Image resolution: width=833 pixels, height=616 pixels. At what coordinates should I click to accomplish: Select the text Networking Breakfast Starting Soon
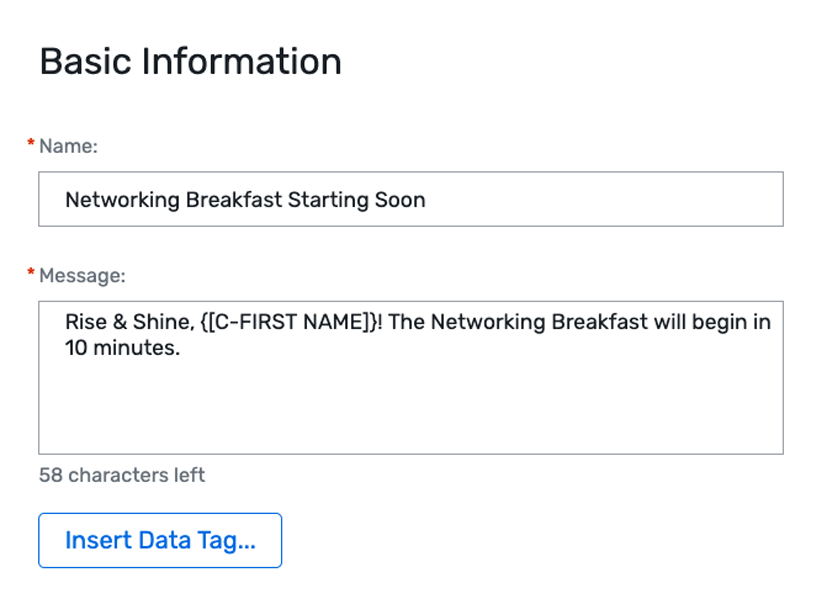coord(245,199)
